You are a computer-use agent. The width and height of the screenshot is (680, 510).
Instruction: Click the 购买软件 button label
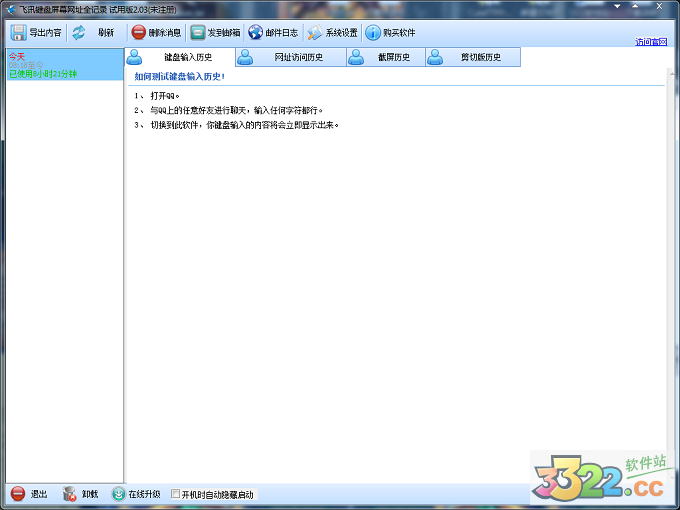[399, 33]
